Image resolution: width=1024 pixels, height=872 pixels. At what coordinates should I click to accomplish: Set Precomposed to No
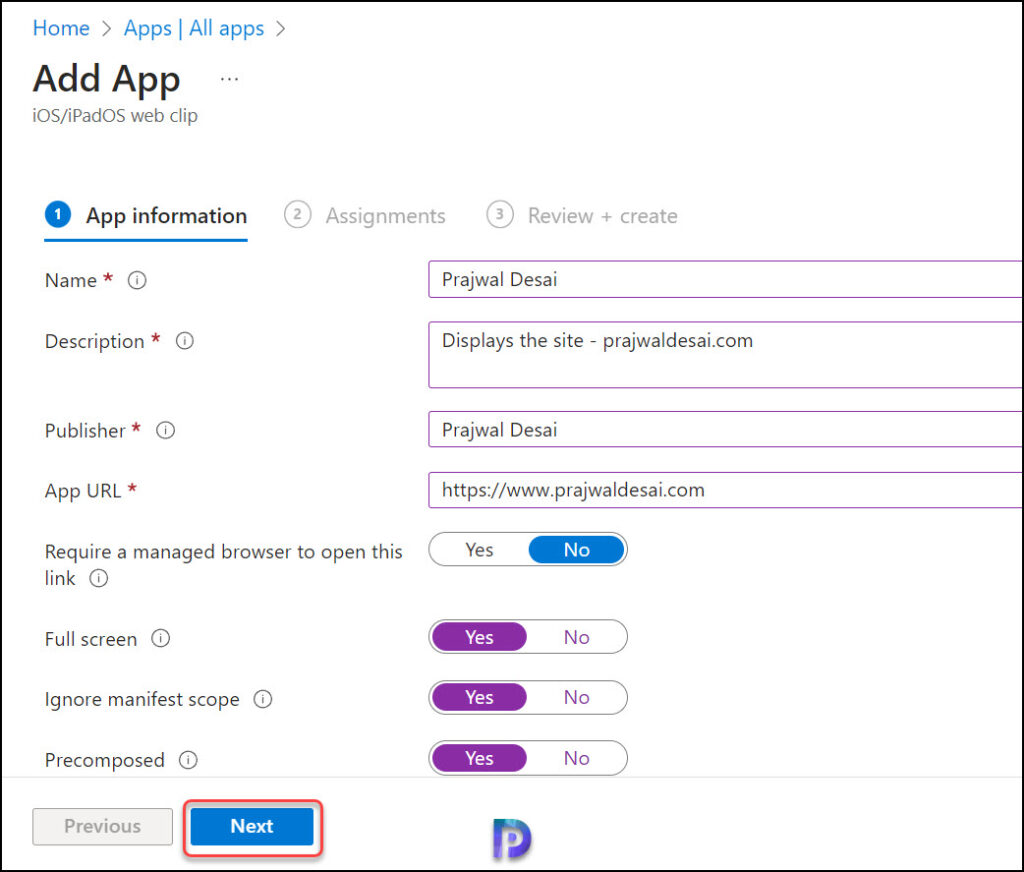click(x=577, y=758)
